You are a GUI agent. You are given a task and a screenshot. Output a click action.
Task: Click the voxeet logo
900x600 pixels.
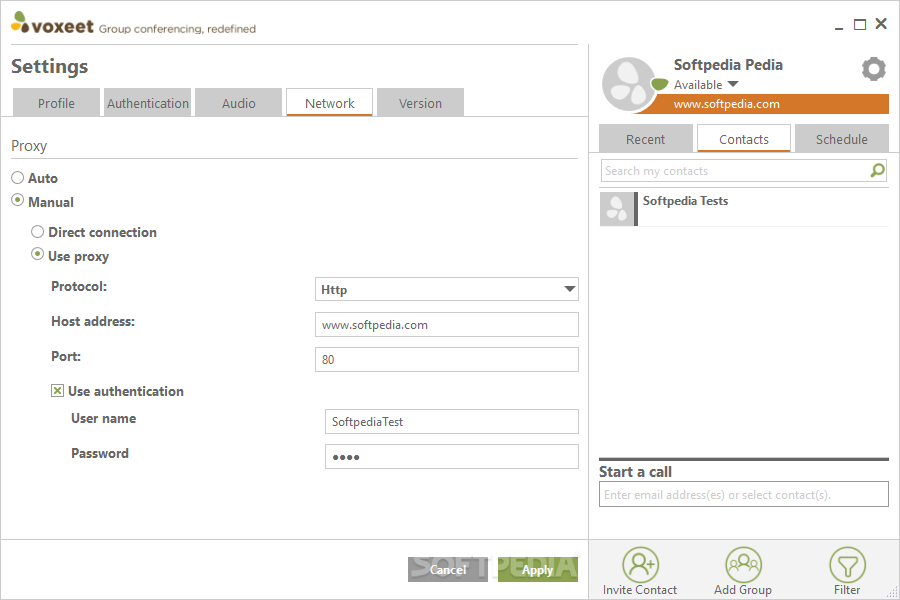52,23
